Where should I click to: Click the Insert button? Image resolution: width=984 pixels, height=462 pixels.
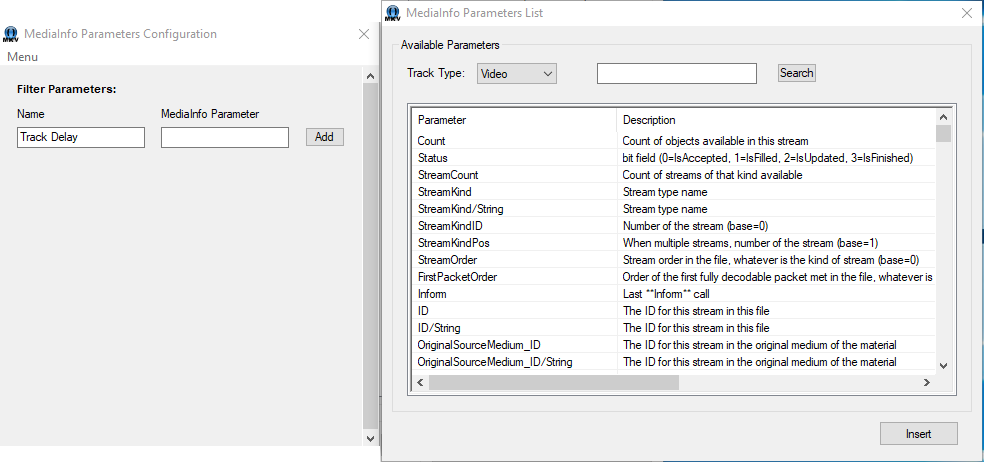click(919, 434)
